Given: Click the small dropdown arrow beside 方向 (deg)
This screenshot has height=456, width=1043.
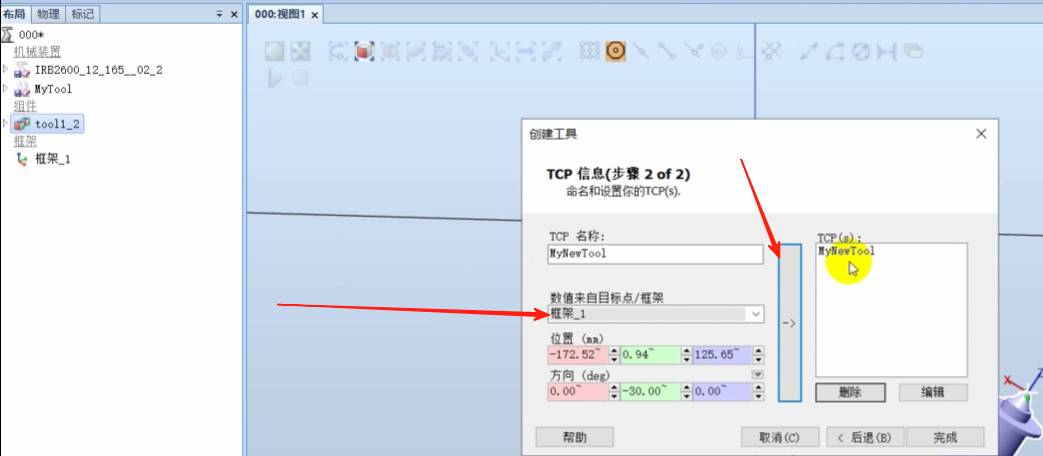Looking at the screenshot, I should click(758, 374).
